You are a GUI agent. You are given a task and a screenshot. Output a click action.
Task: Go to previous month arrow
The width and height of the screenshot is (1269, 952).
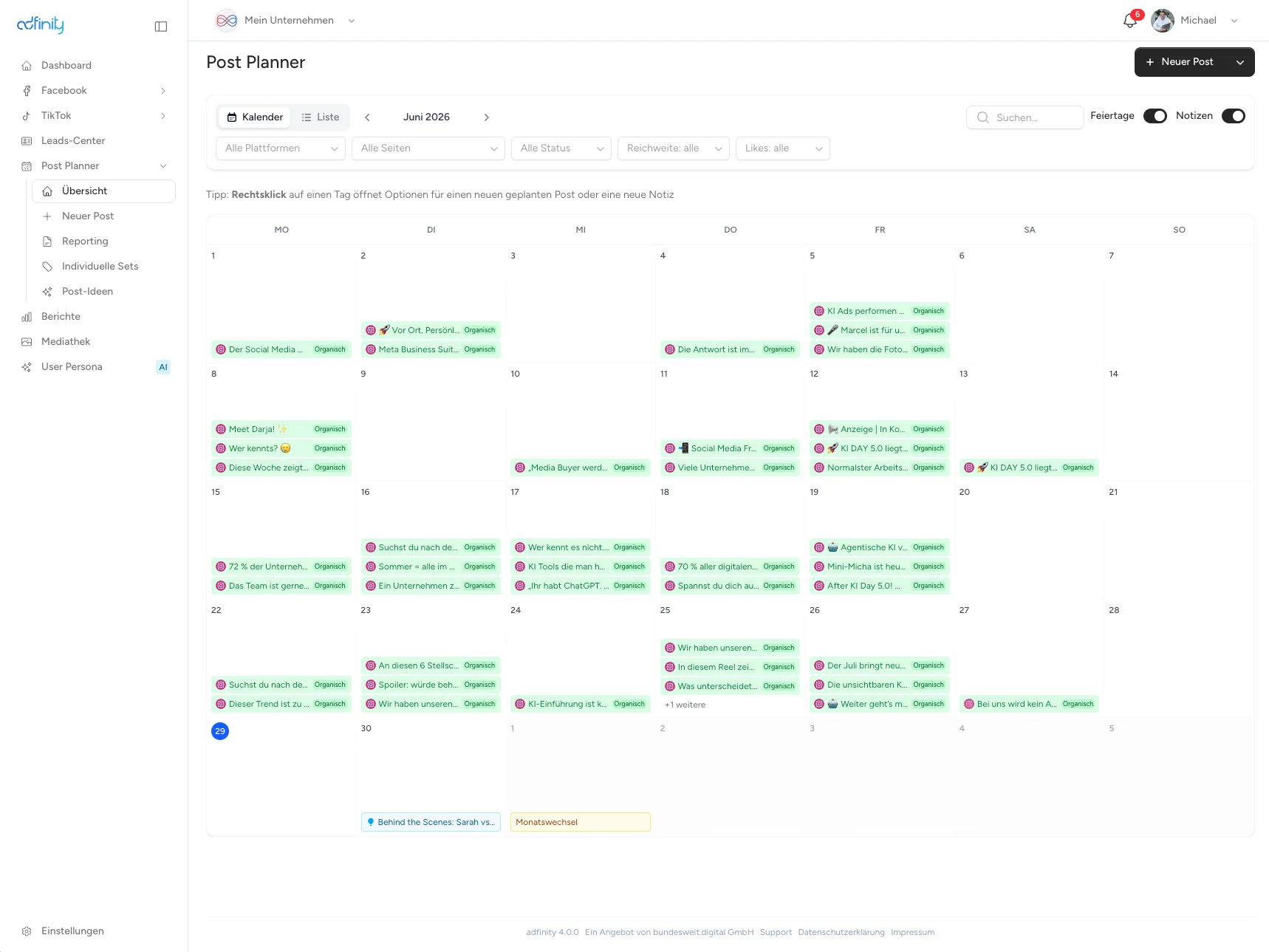pos(367,117)
